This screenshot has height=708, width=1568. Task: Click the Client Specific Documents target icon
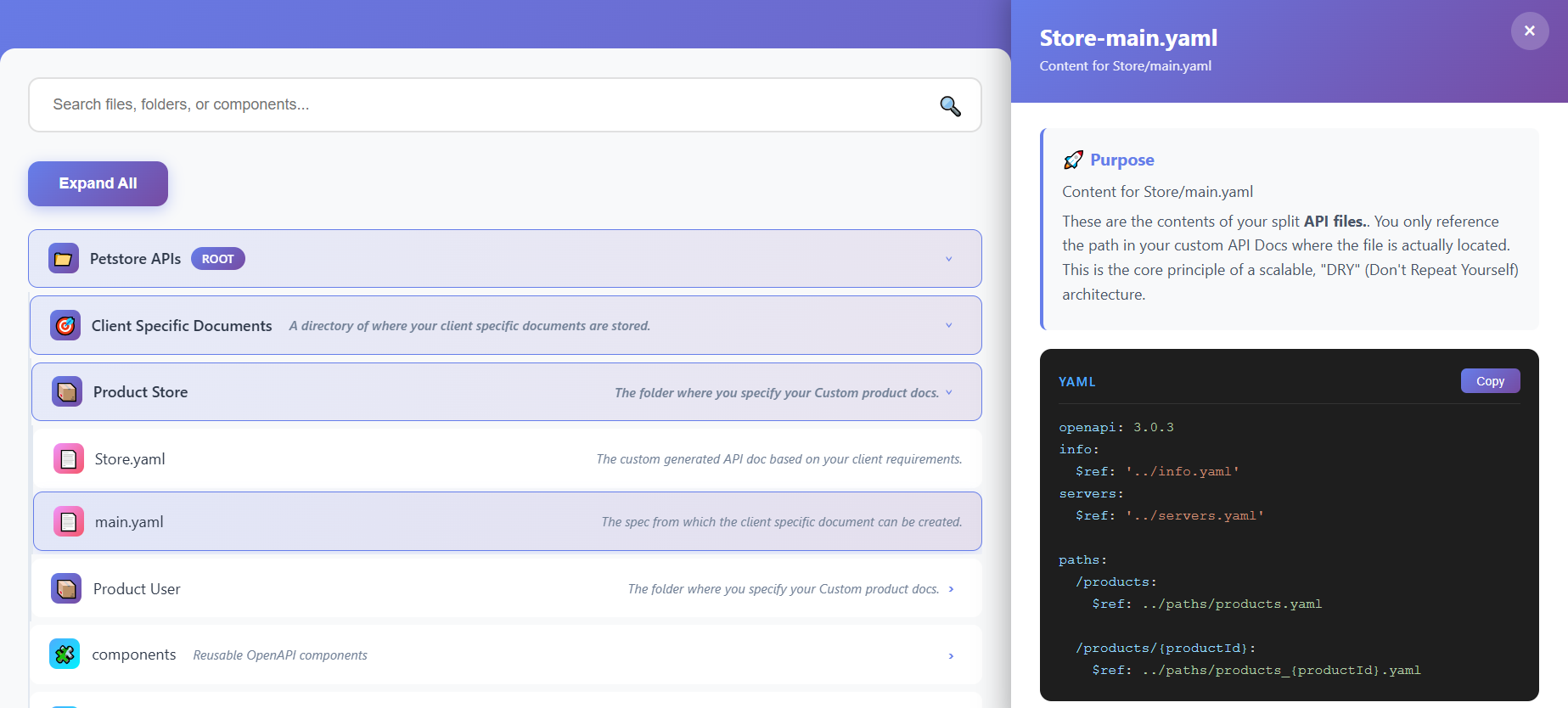coord(65,325)
